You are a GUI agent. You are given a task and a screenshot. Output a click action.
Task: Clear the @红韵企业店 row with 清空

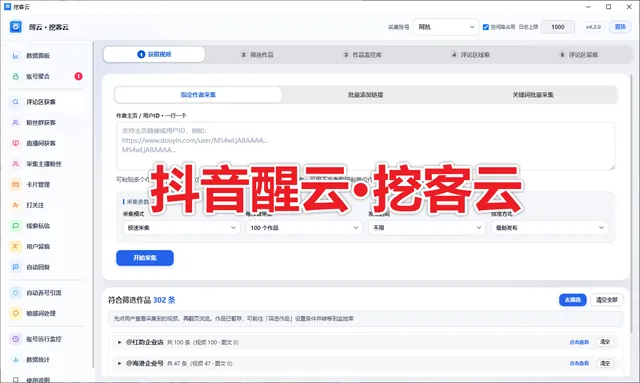pos(604,342)
